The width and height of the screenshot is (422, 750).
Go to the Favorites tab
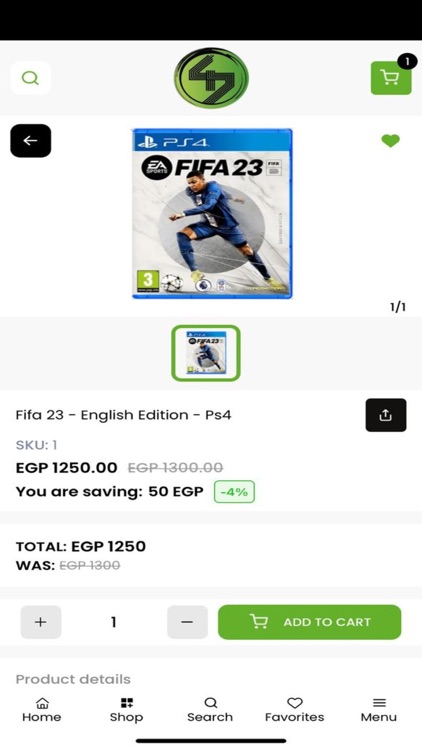pos(294,710)
